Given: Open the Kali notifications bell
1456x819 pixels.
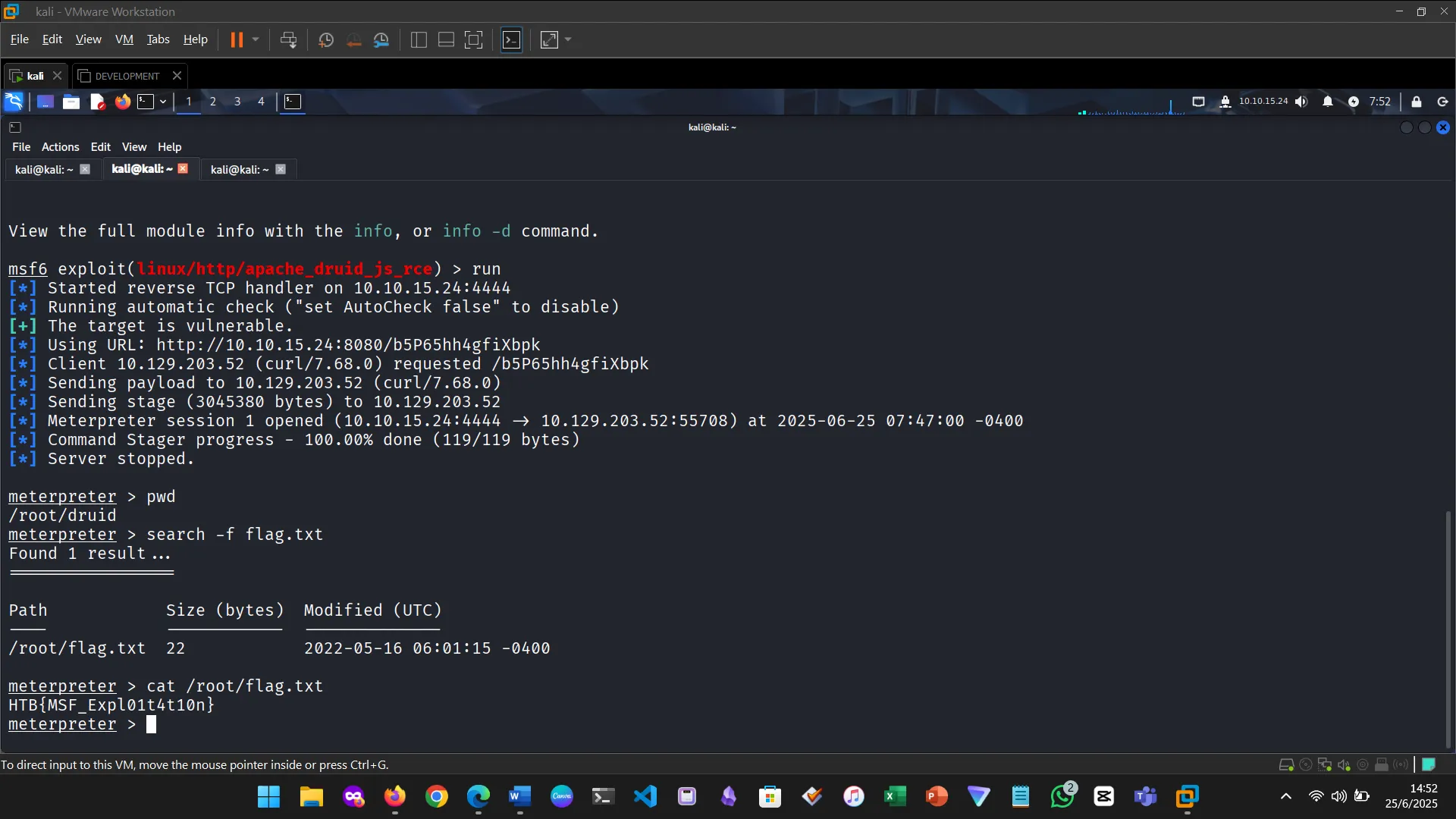Looking at the screenshot, I should click(x=1329, y=101).
